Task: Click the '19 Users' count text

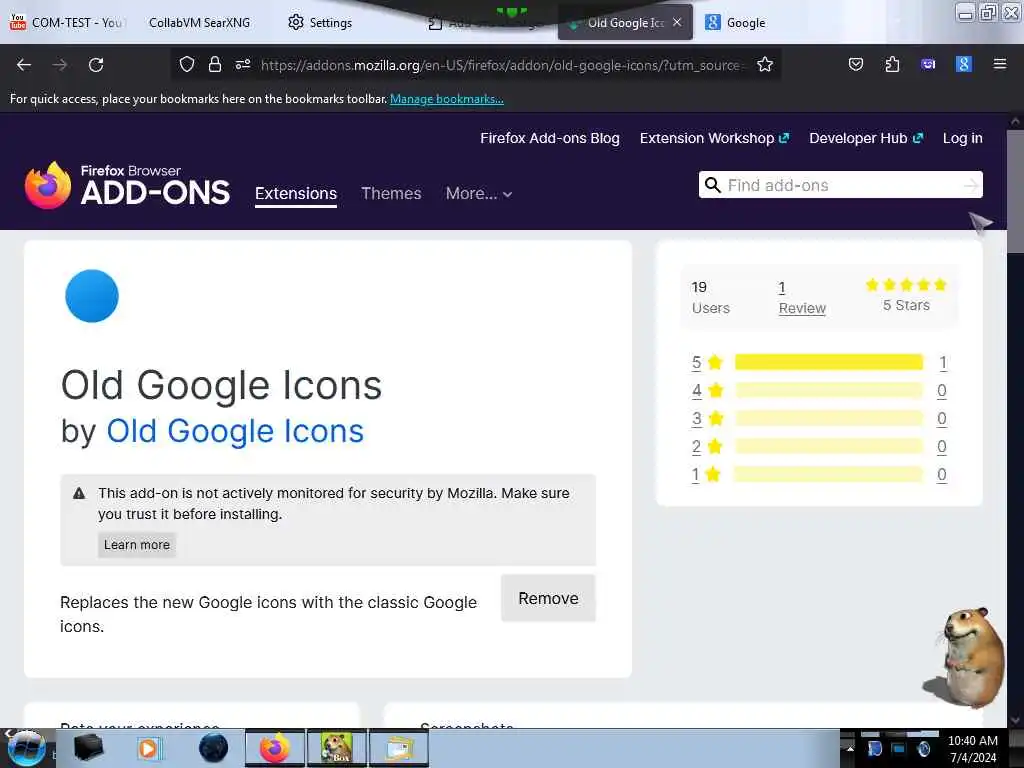Action: point(711,298)
